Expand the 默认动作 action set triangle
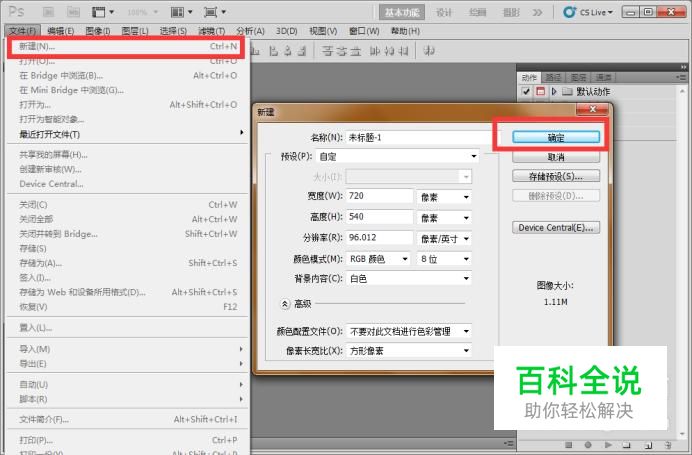 coord(554,92)
